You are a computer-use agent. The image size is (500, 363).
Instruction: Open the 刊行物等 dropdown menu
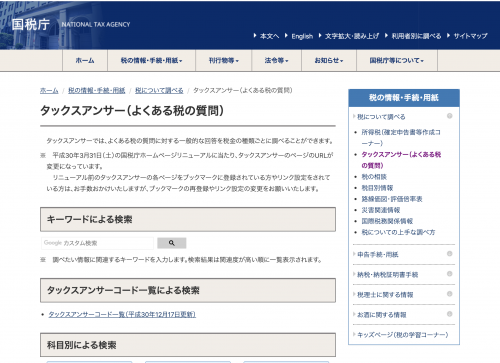223,60
